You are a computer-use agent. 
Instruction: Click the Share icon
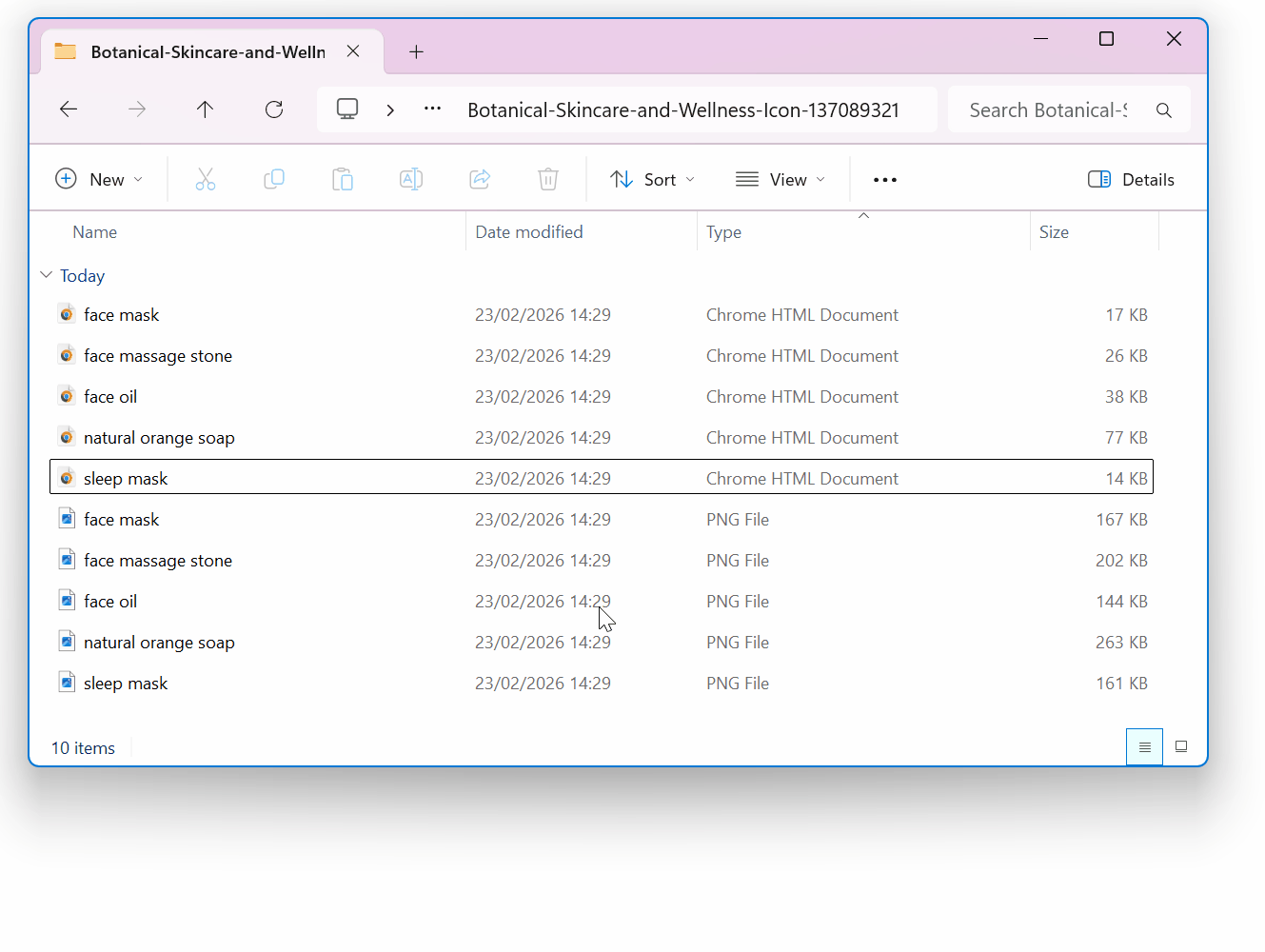[480, 179]
